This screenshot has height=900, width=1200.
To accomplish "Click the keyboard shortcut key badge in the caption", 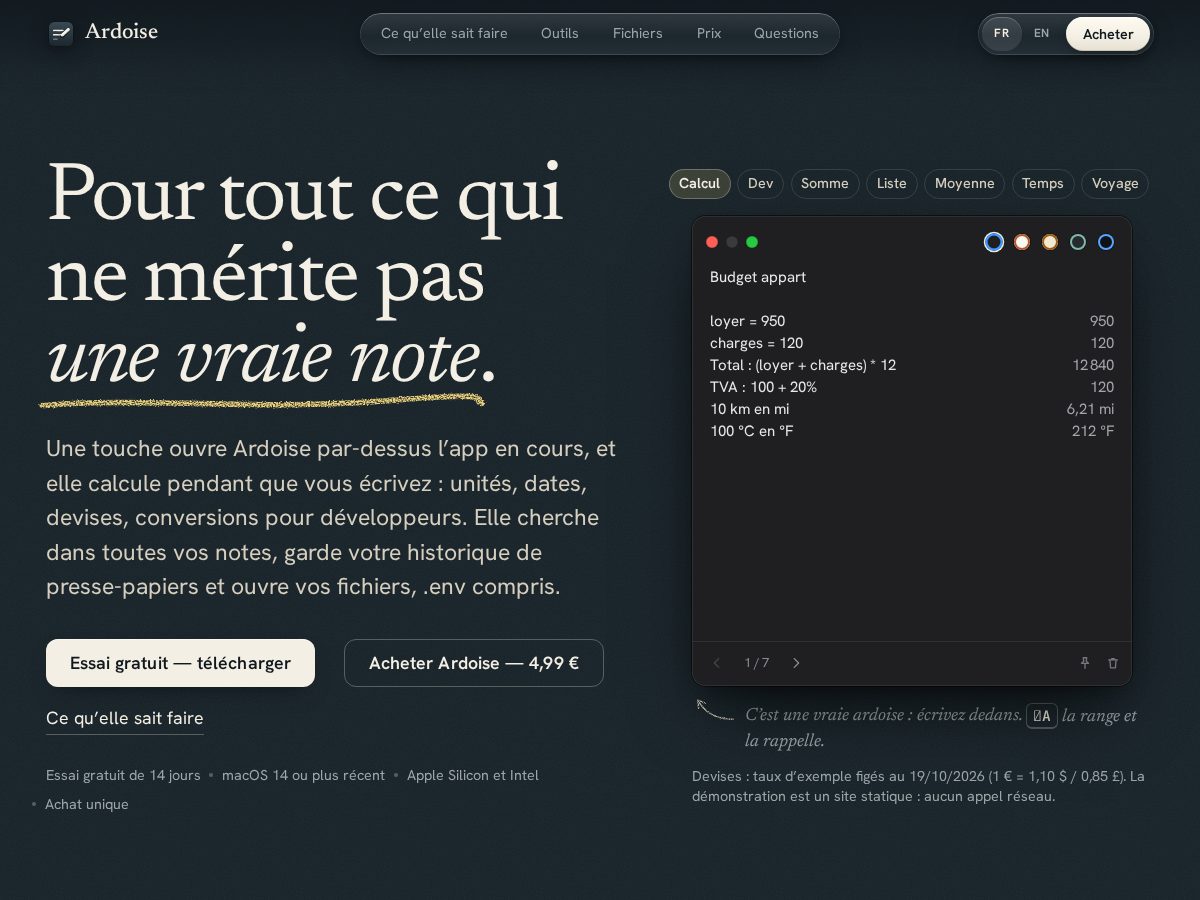I will tap(1042, 716).
